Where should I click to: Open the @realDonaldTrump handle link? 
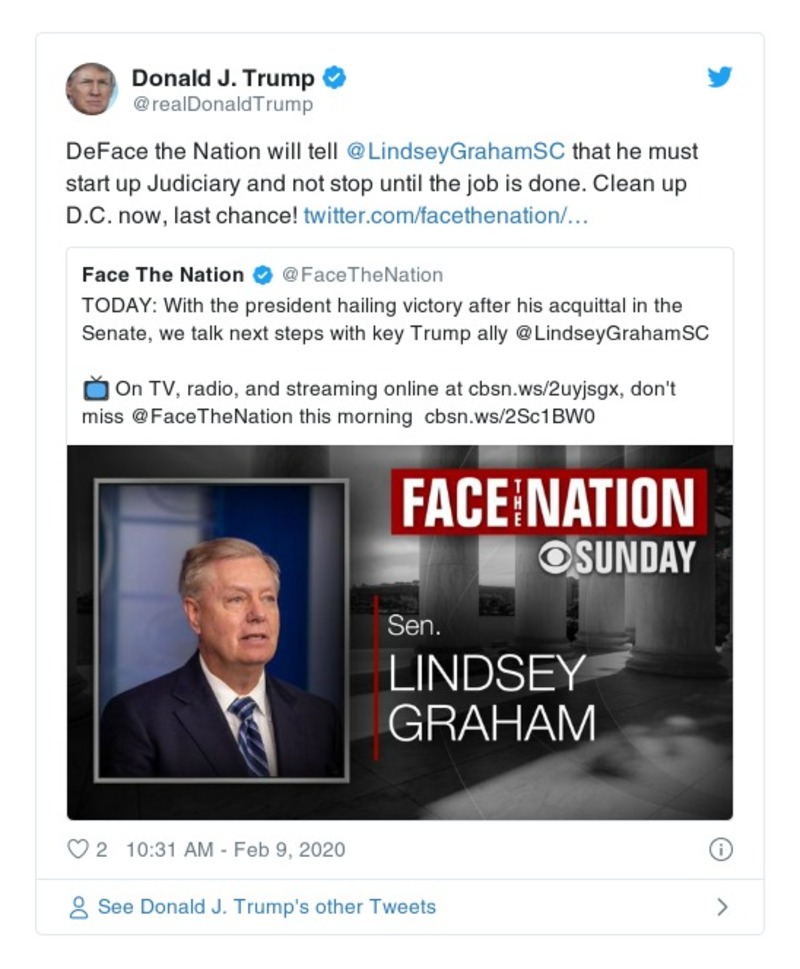point(222,104)
